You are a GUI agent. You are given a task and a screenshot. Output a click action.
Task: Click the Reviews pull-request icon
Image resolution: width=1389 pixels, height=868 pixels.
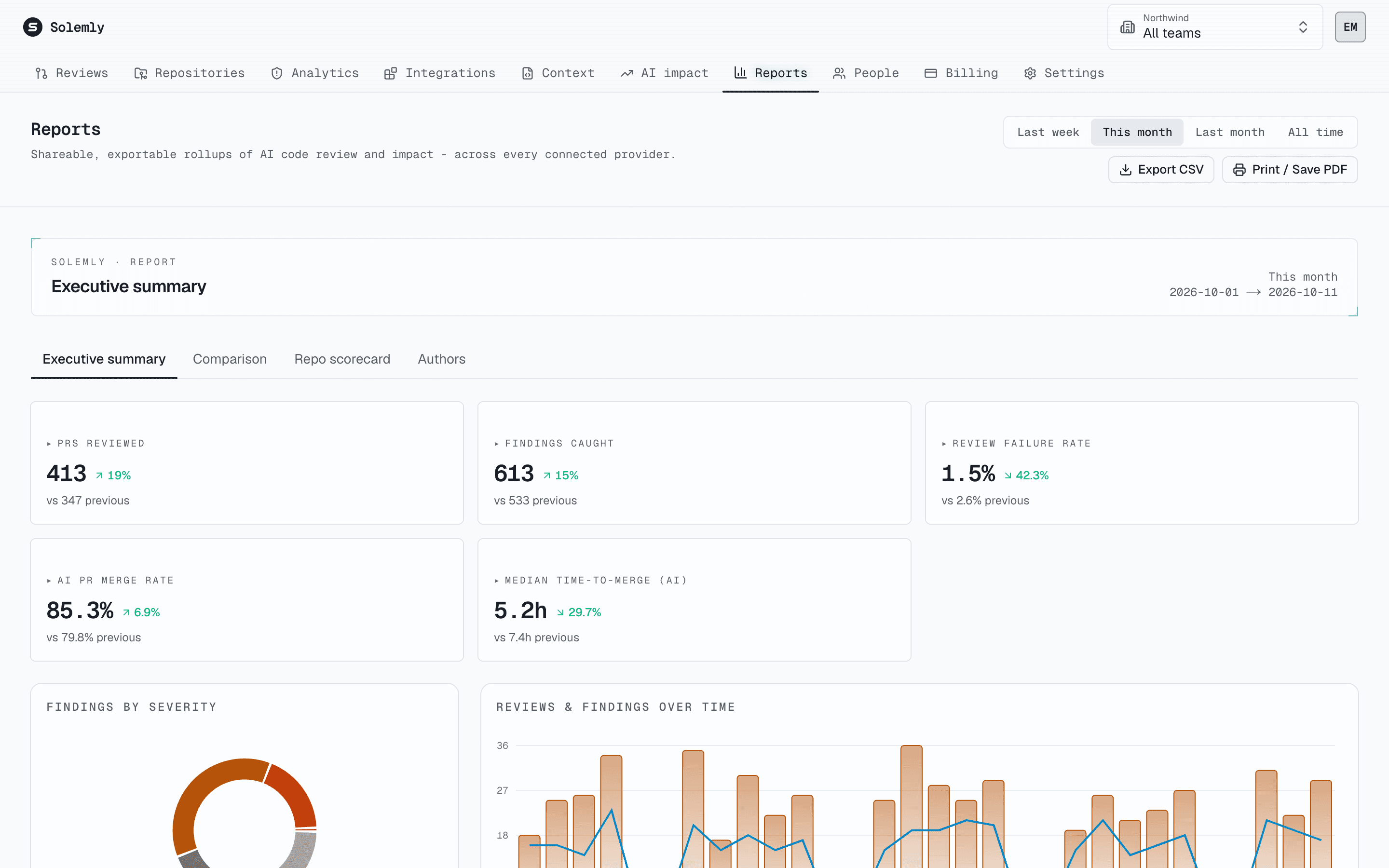click(x=41, y=73)
